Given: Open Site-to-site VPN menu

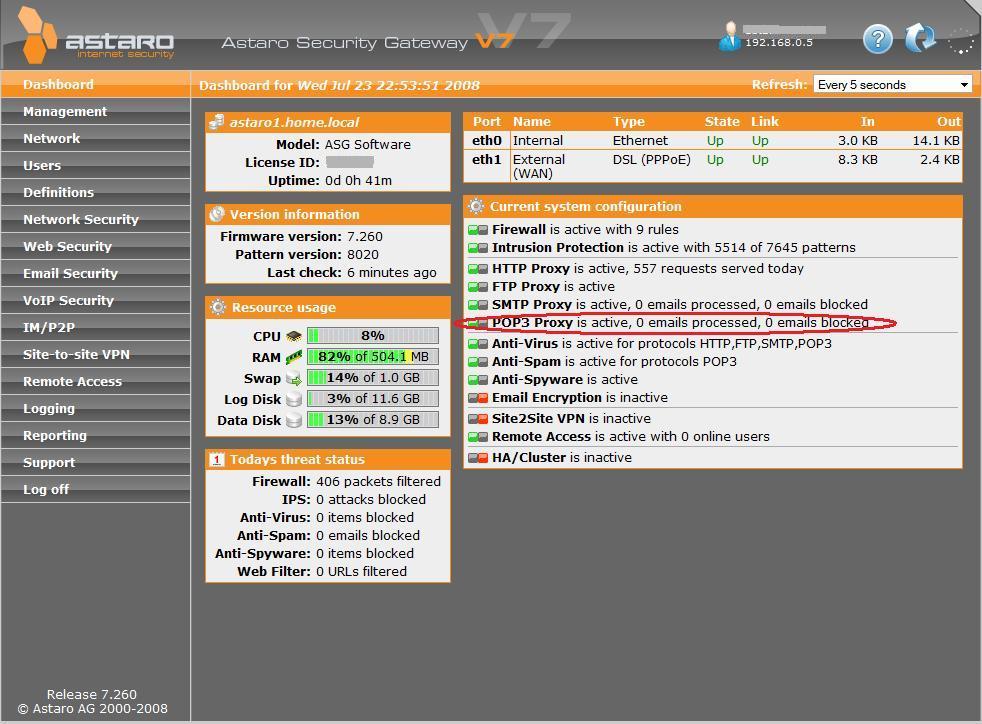Looking at the screenshot, I should (95, 354).
